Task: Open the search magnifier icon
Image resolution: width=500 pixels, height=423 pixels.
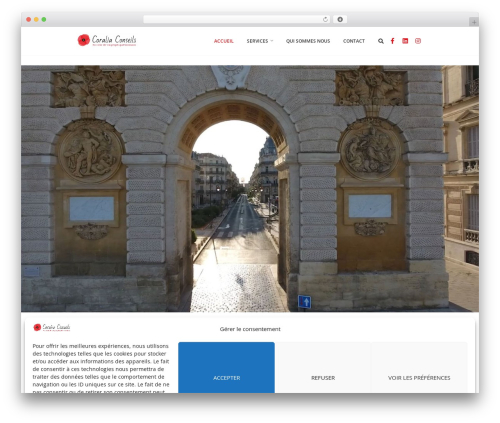Action: click(381, 41)
